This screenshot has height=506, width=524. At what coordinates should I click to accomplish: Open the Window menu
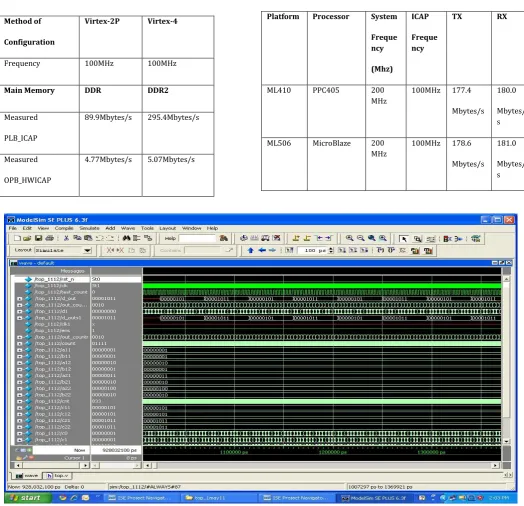tap(191, 228)
